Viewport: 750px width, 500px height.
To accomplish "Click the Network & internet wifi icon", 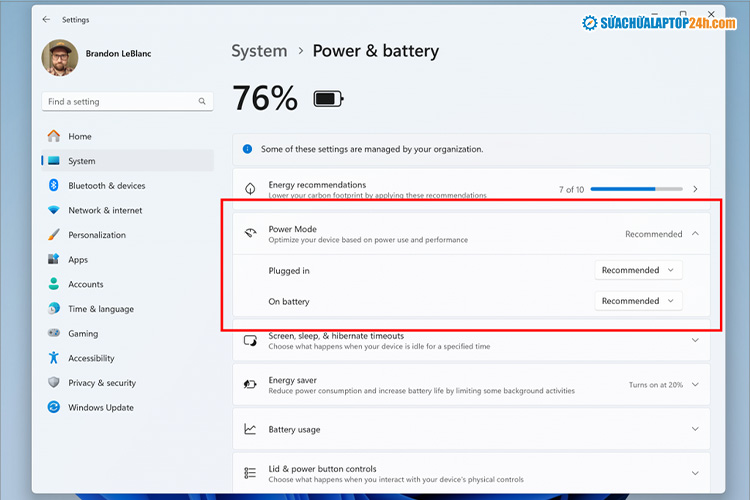I will [54, 210].
